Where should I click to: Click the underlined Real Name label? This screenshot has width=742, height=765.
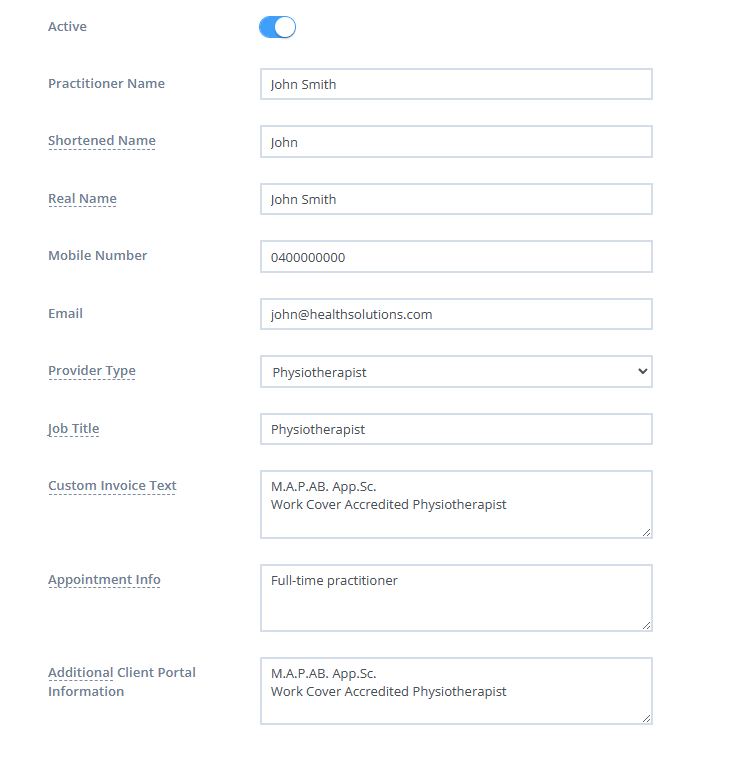point(82,199)
